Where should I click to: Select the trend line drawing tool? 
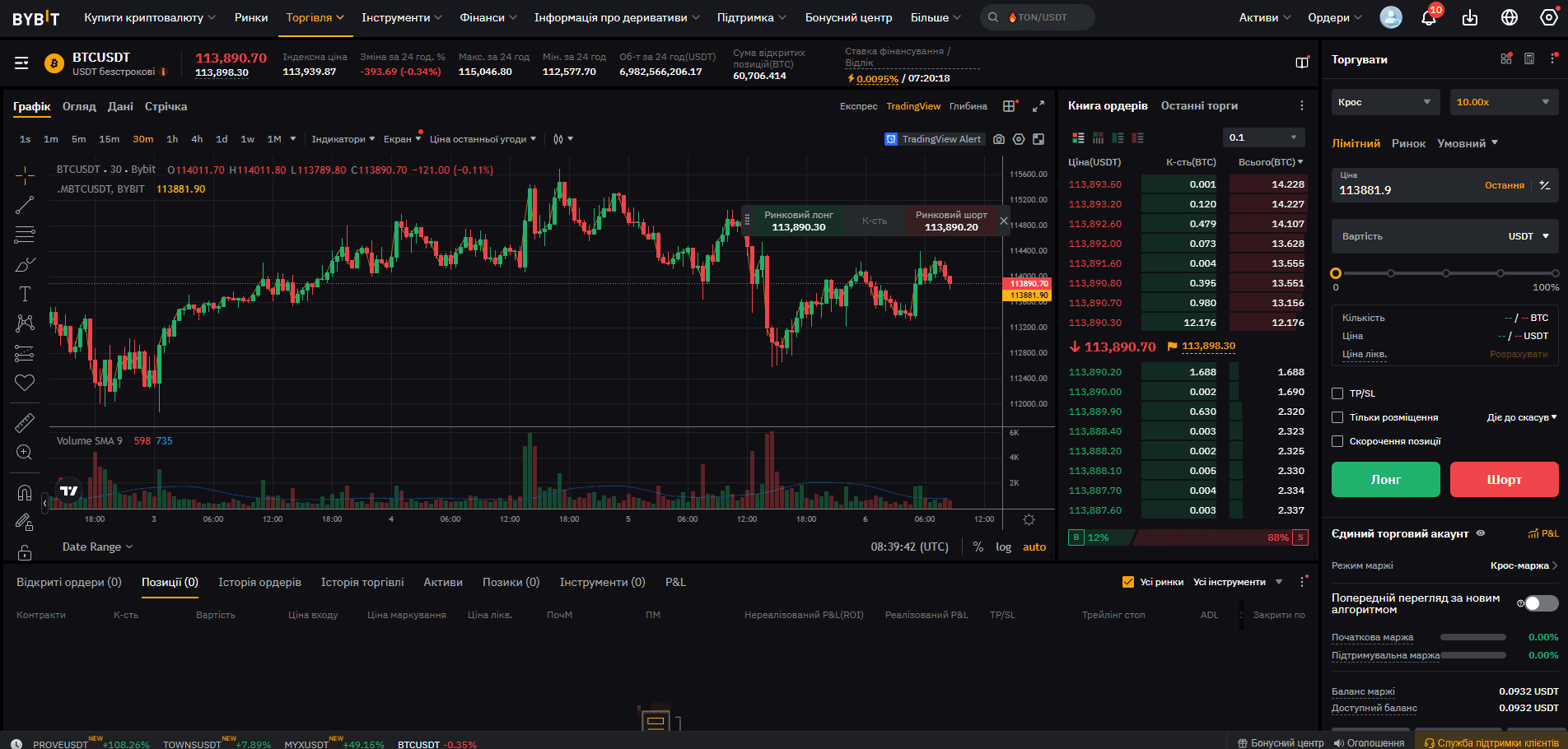tap(25, 205)
